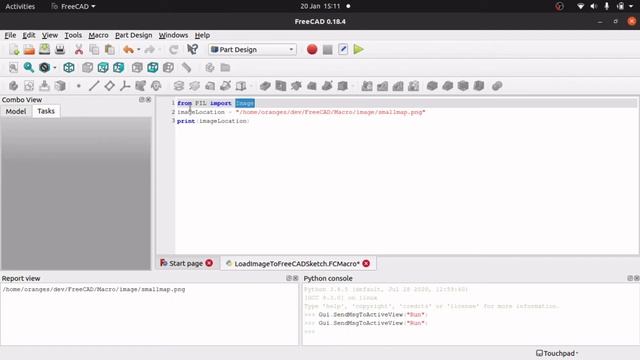Click the Fit selection magnifier icon
The width and height of the screenshot is (640, 360).
29,68
